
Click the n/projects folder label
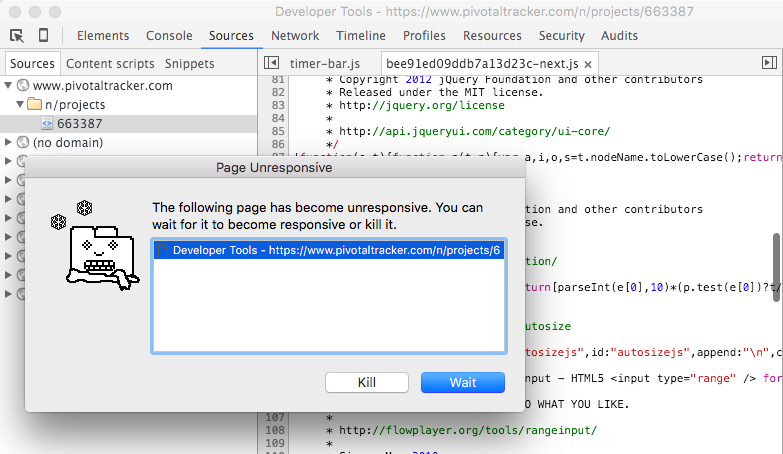click(75, 104)
